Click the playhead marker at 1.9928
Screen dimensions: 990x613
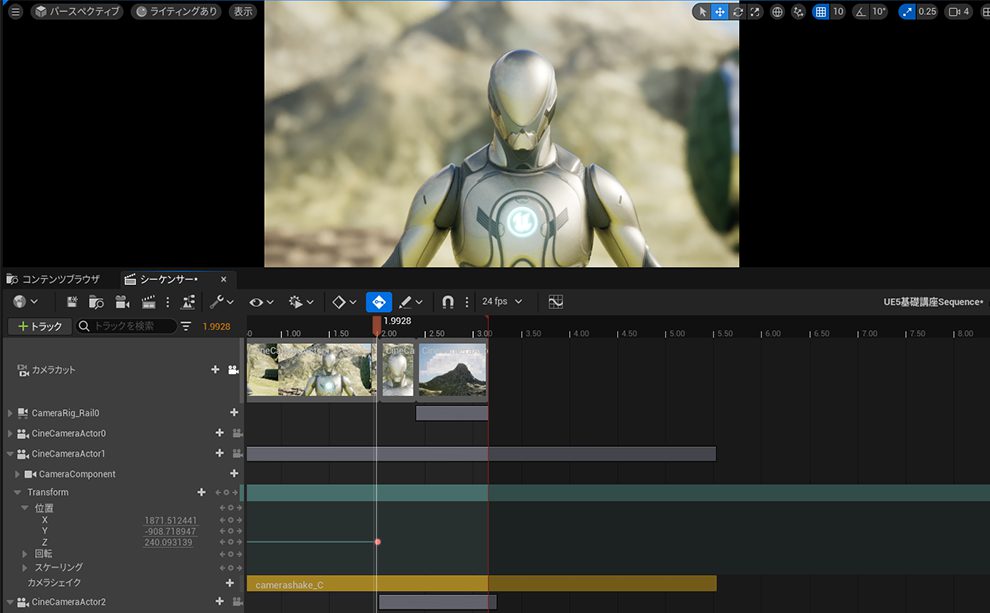click(376, 324)
